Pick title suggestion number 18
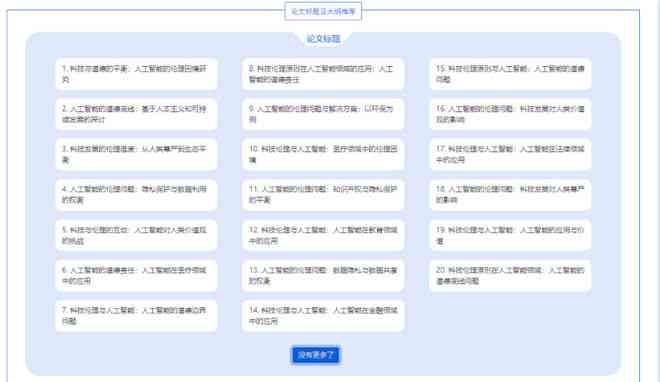Image resolution: width=660 pixels, height=382 pixels. tap(510, 195)
